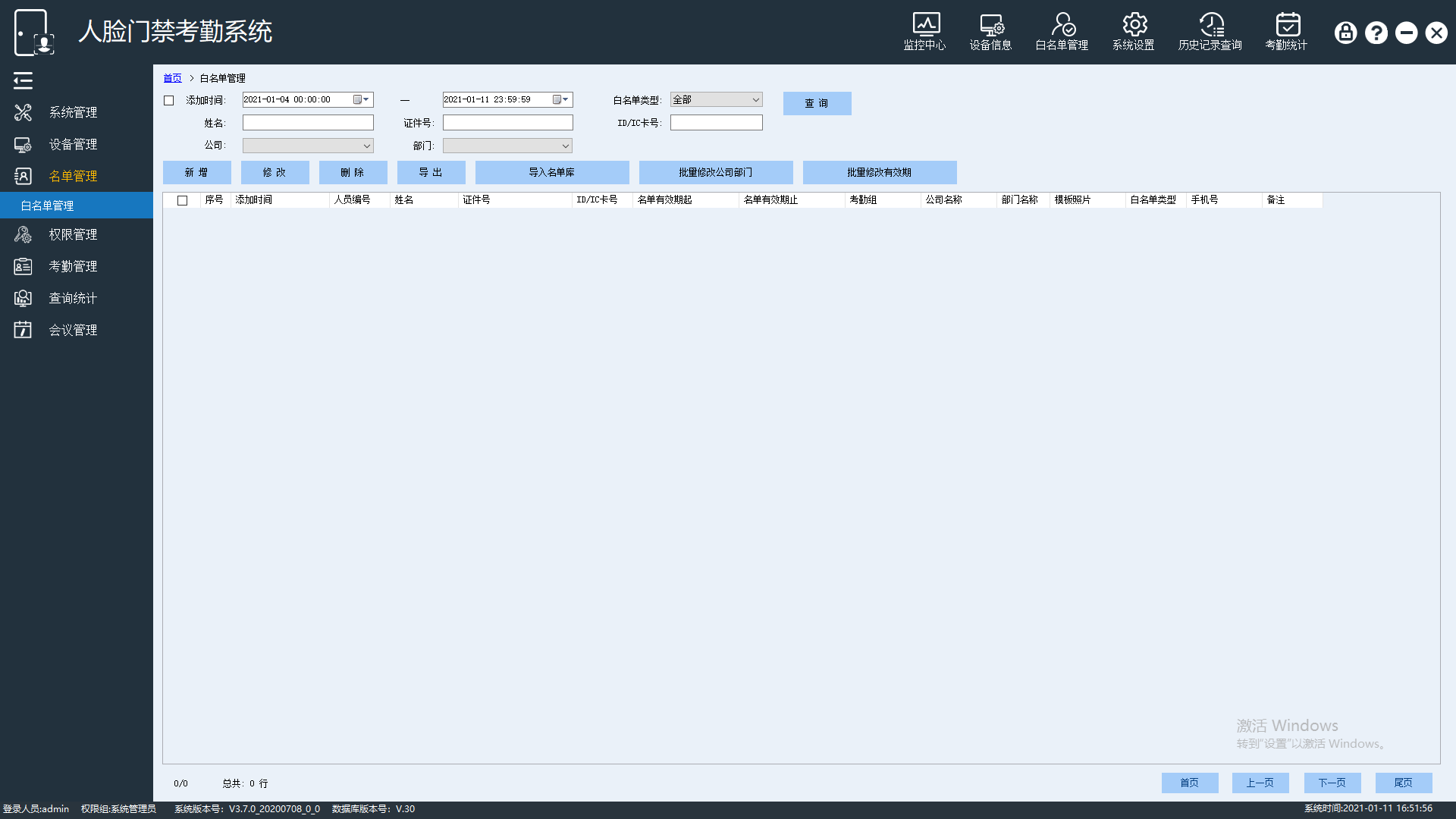The image size is (1456, 819).
Task: Expand the 白名单类型 combo box
Action: click(717, 99)
